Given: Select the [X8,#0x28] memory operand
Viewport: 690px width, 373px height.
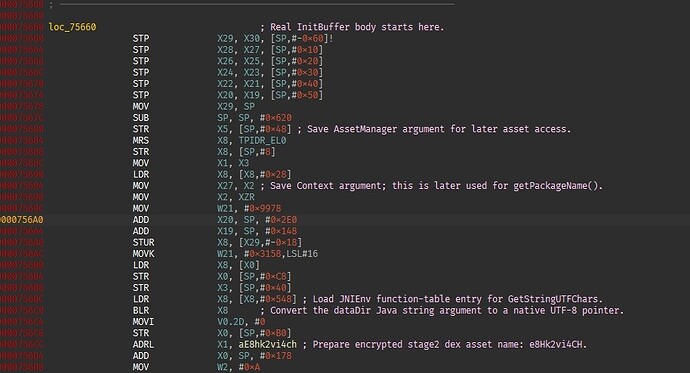Looking at the screenshot, I should [265, 175].
